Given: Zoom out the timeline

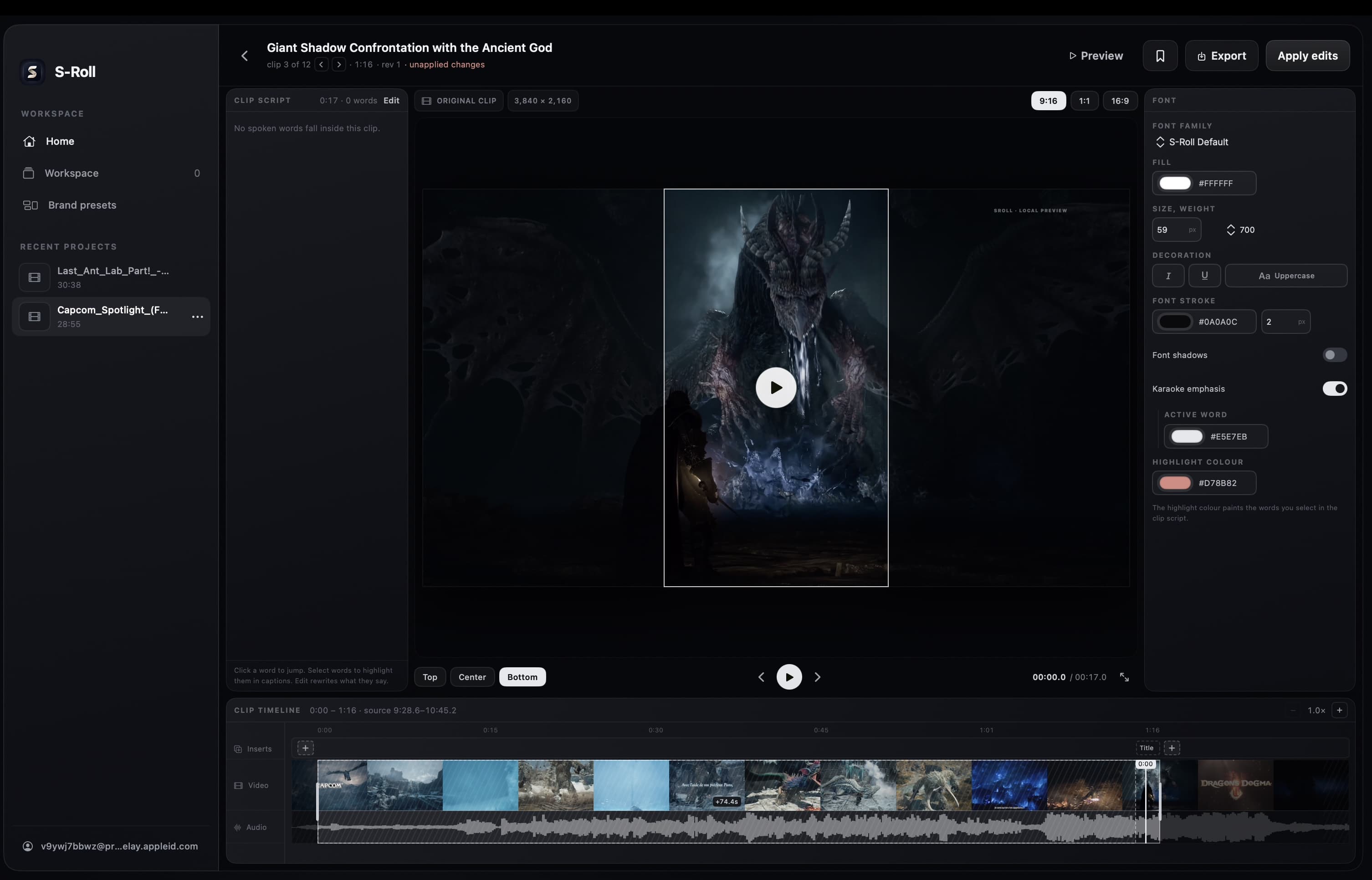Looking at the screenshot, I should 1293,710.
